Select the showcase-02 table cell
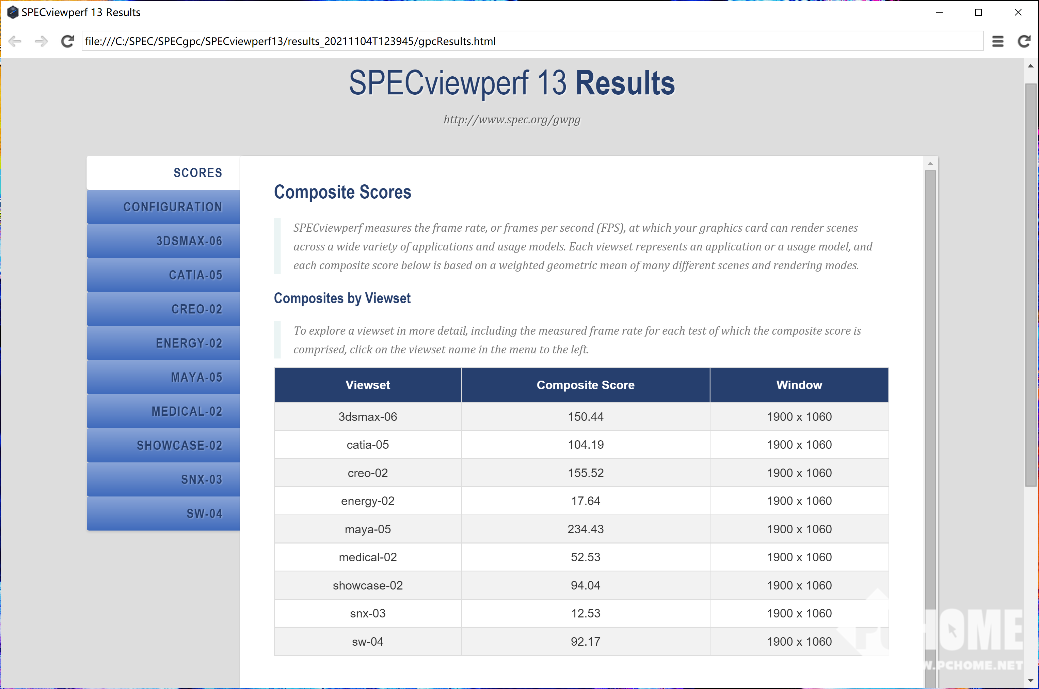Viewport: 1039px width, 689px height. pos(368,586)
